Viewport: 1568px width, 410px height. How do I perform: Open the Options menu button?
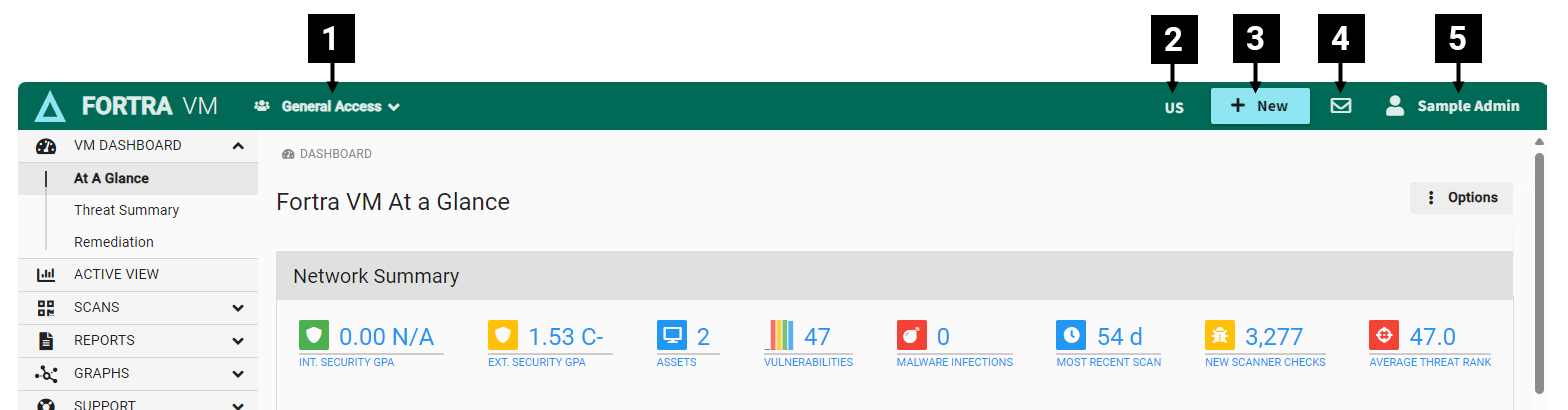1461,198
